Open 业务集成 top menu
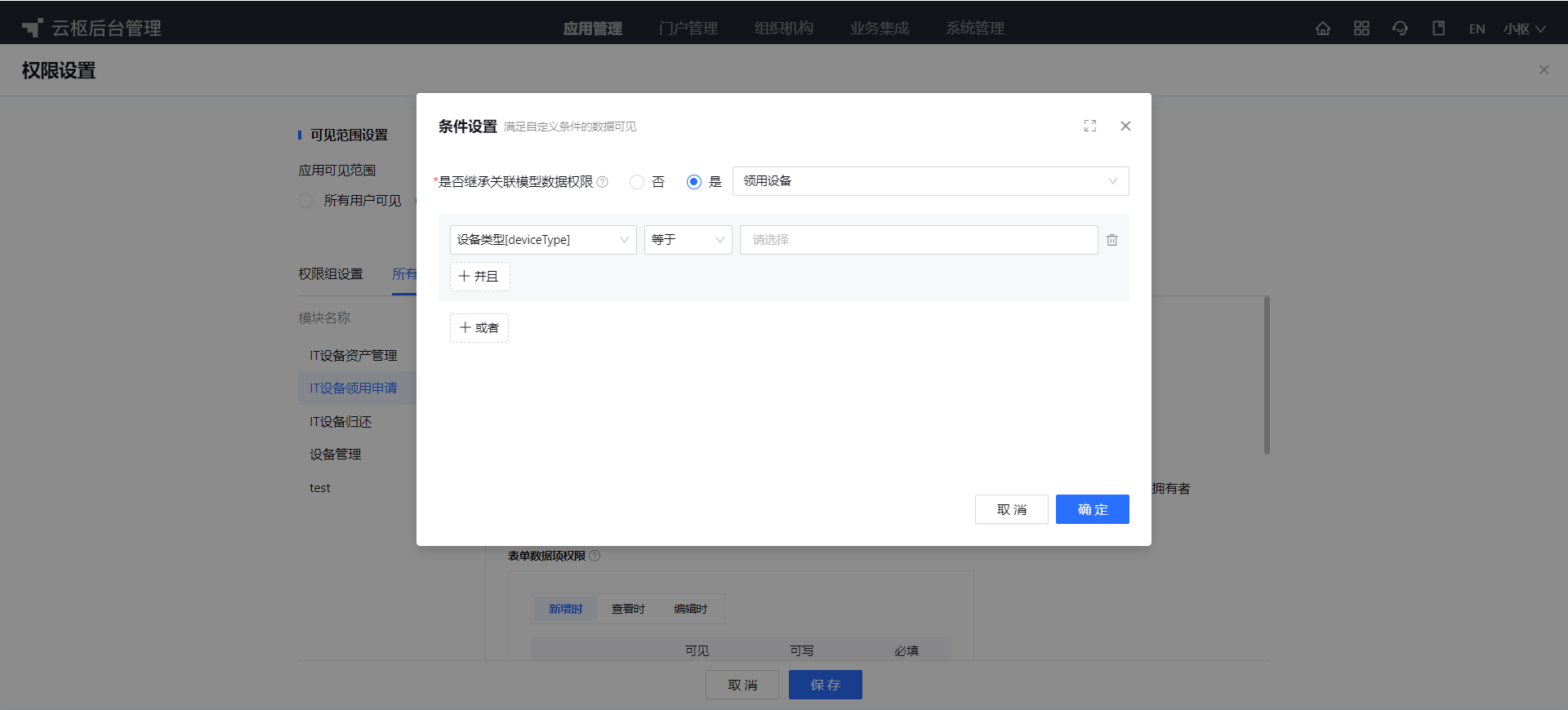 point(880,29)
